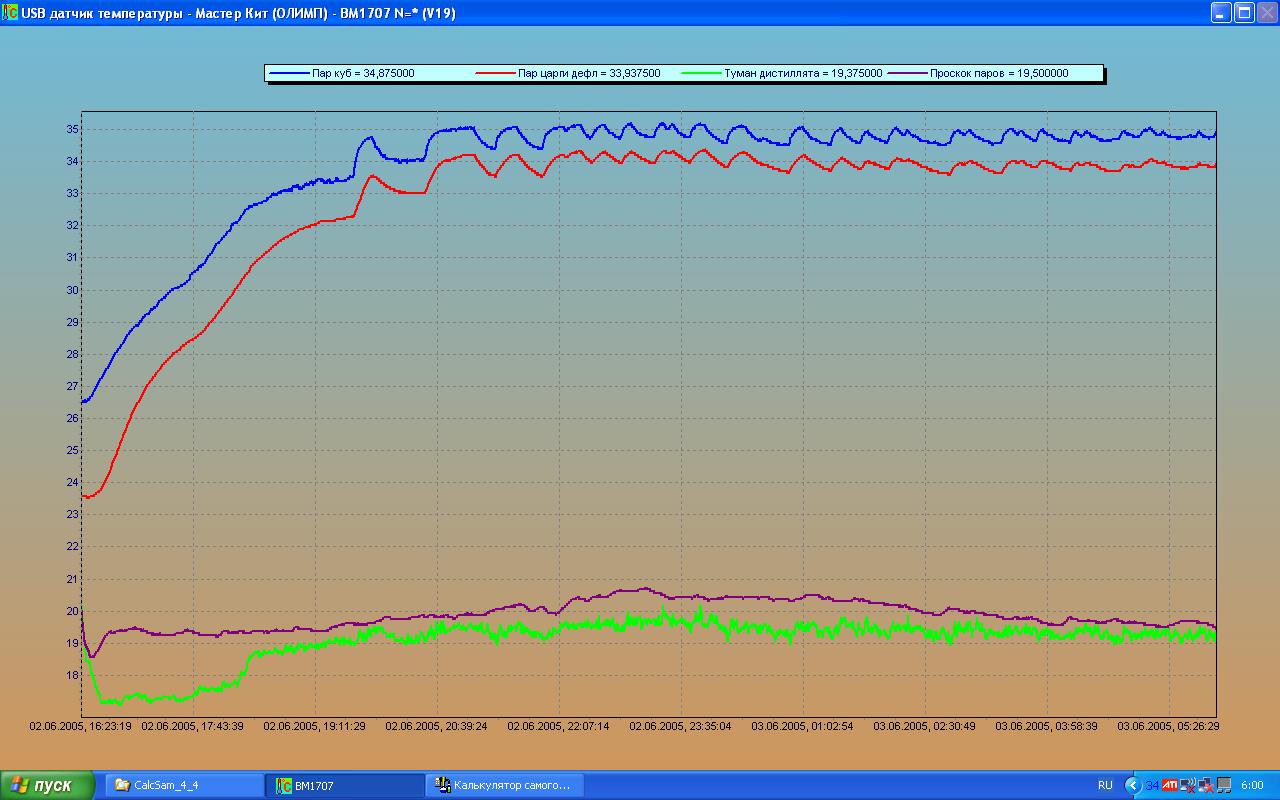The height and width of the screenshot is (800, 1280).
Task: Select BM1707 taskbar button
Action: 345,785
